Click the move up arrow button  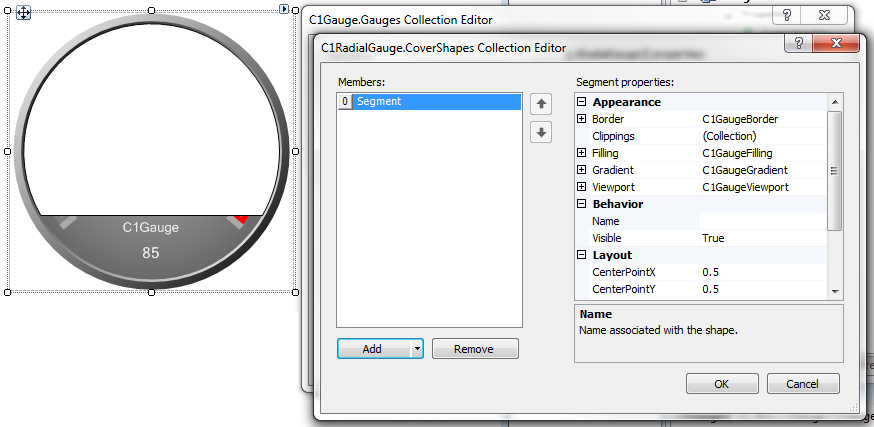tap(541, 103)
